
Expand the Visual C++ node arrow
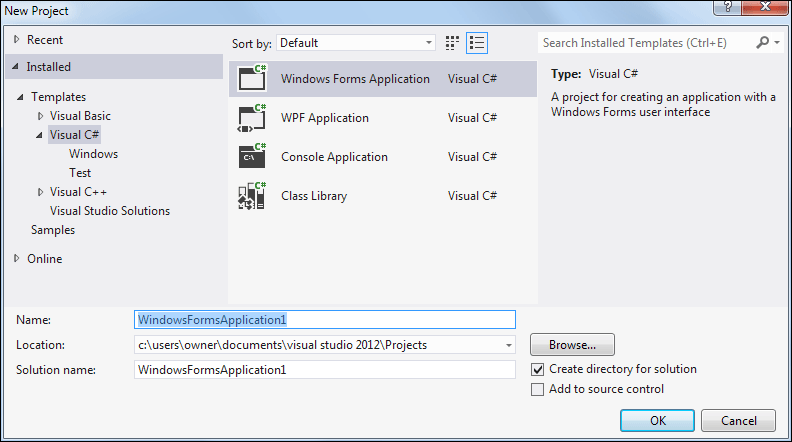40,192
